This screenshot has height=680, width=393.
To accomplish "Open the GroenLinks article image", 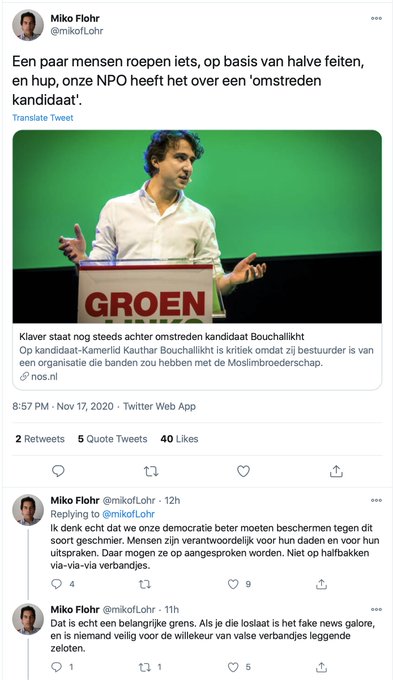I will click(197, 226).
